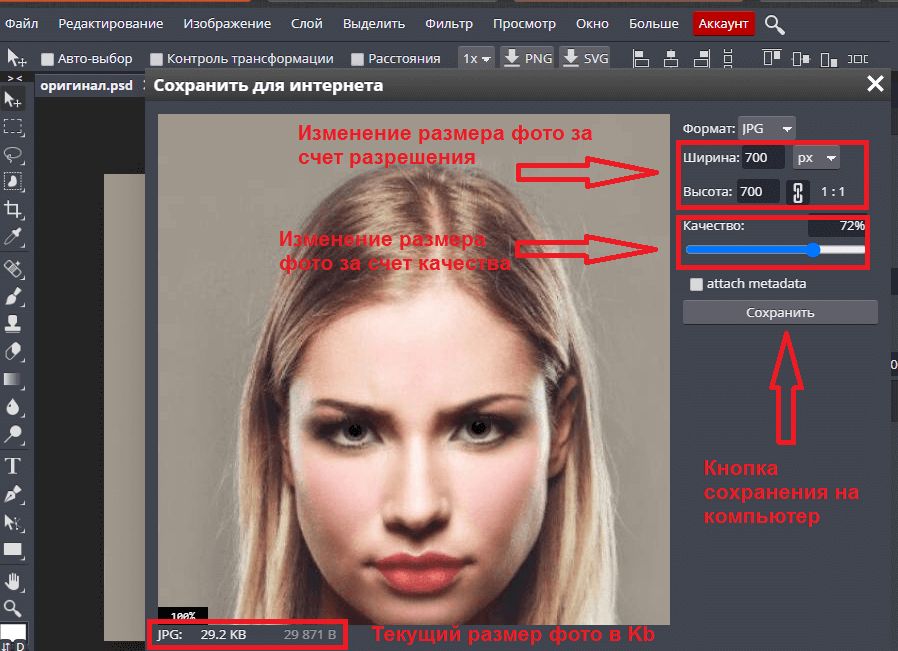
Task: Click the PNG quick export button
Action: (x=527, y=58)
